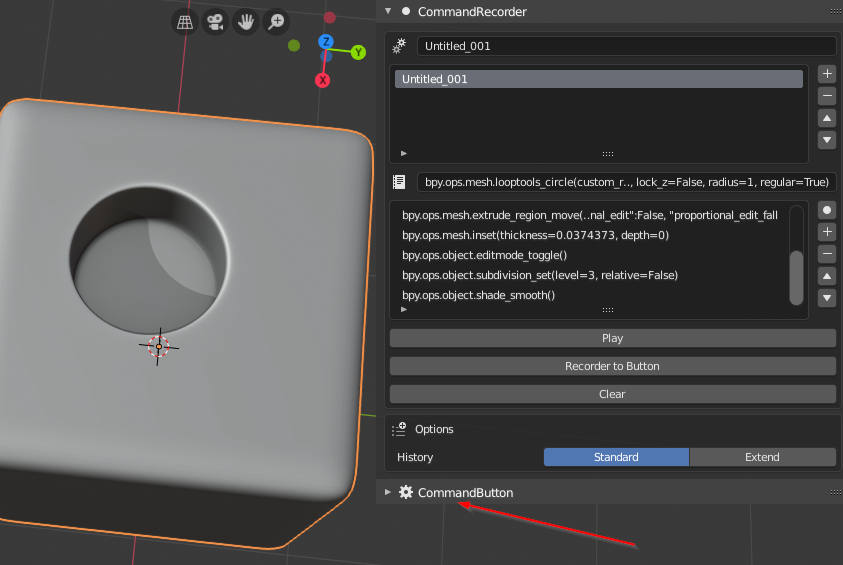This screenshot has height=565, width=843.
Task: Click the History label
Action: (x=415, y=457)
